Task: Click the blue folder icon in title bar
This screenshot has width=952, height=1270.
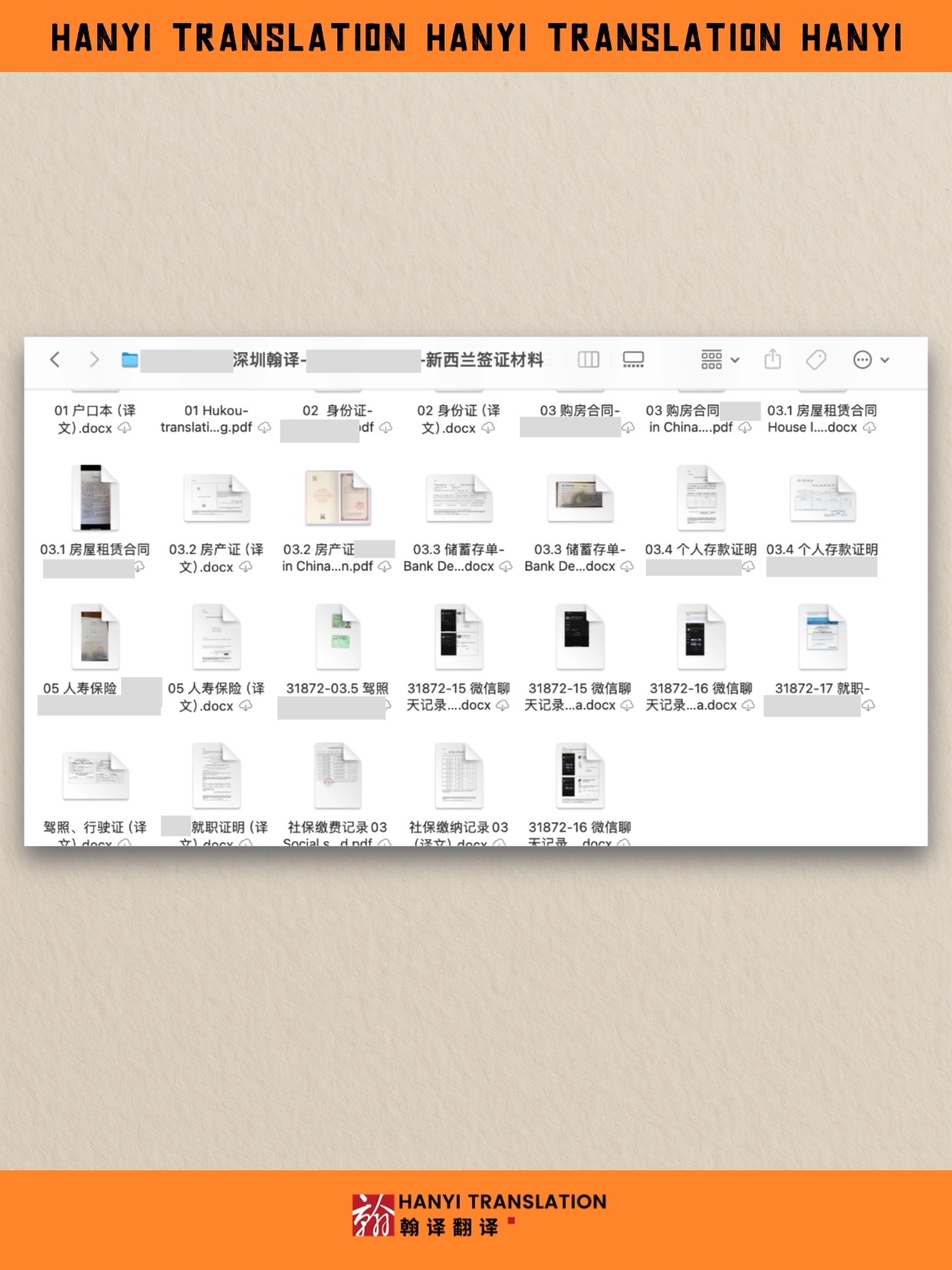Action: 130,360
